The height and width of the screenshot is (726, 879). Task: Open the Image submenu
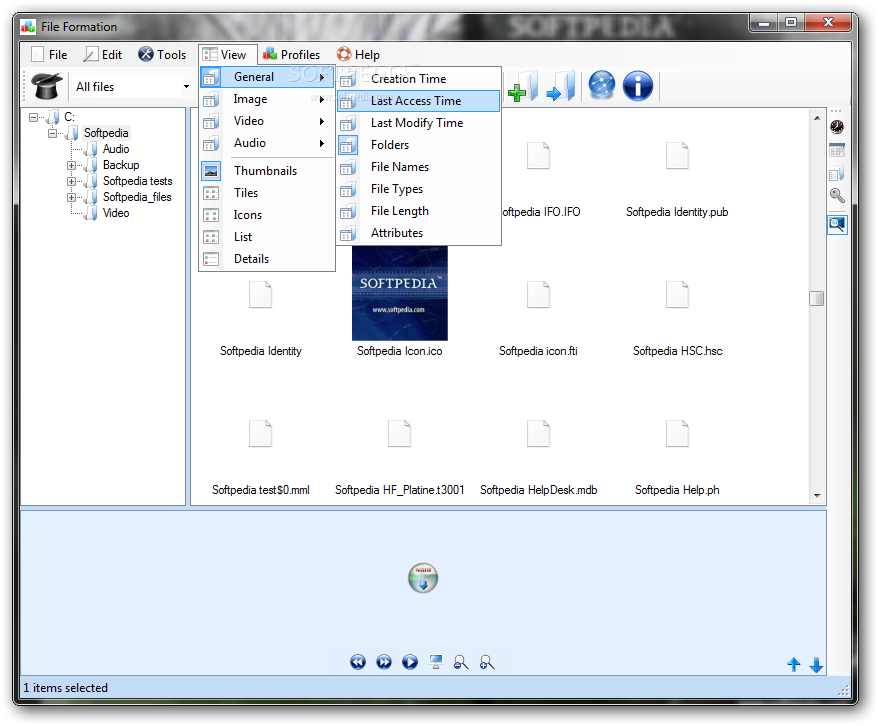(x=267, y=99)
